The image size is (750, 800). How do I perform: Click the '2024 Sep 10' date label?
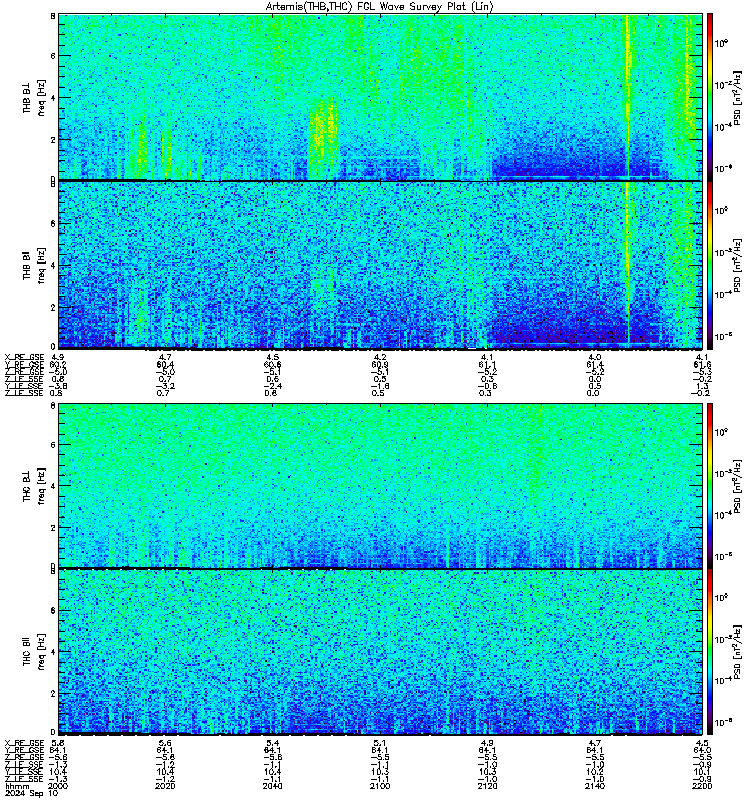tap(32, 794)
